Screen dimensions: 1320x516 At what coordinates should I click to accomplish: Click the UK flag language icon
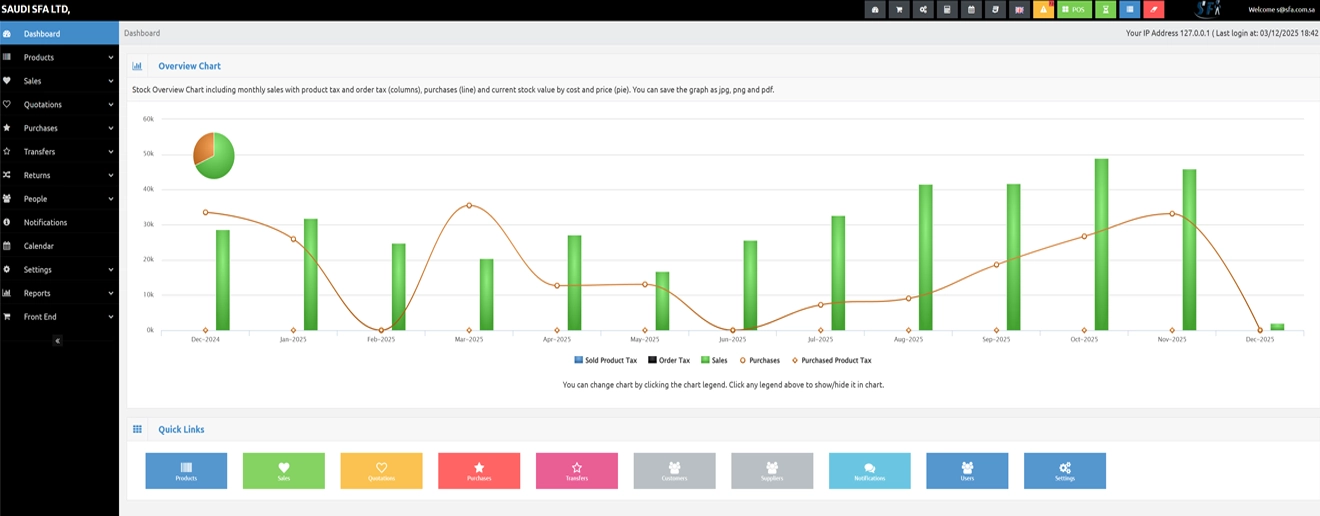point(1019,10)
